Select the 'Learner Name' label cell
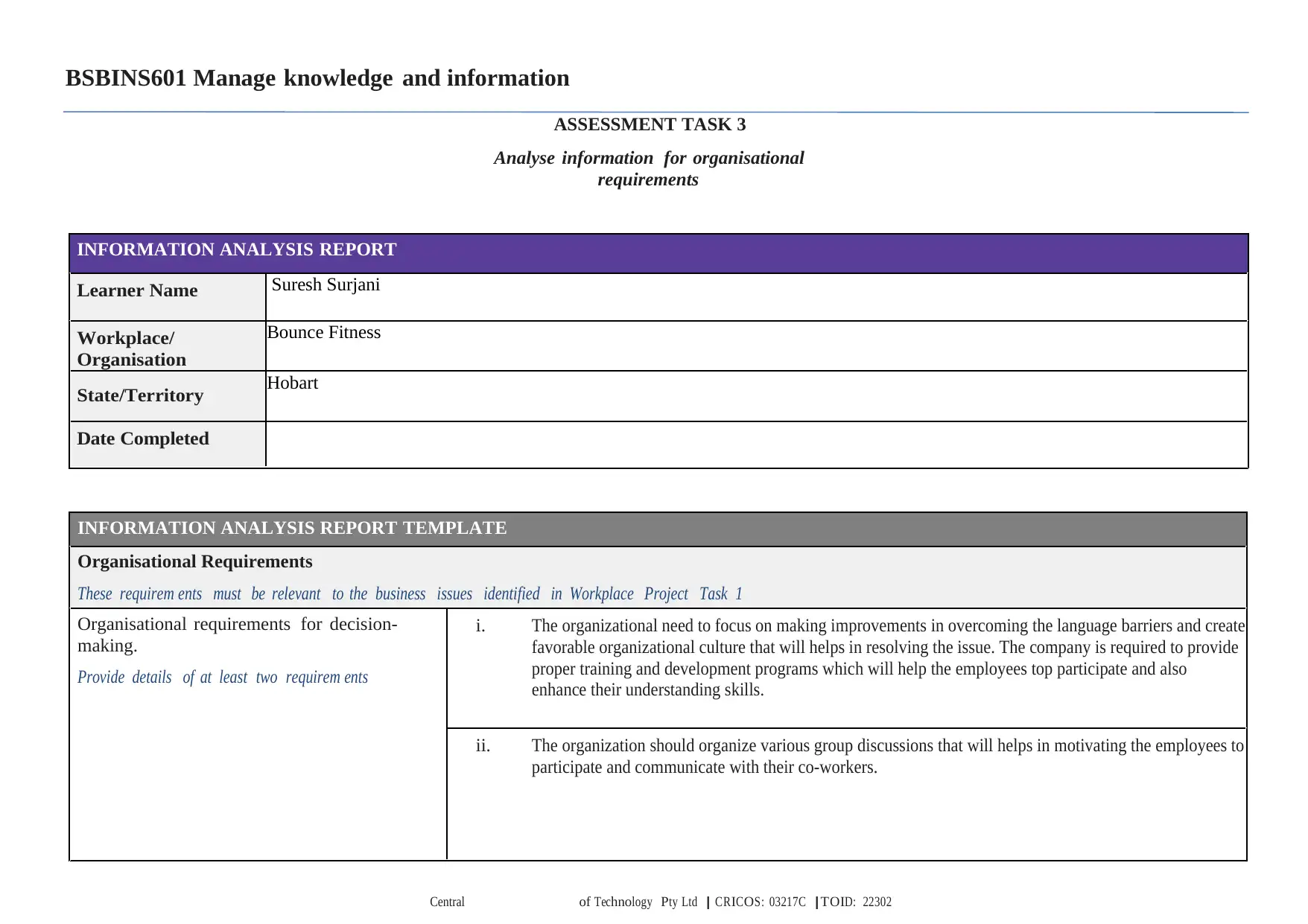This screenshot has height=924, width=1308. point(168,297)
